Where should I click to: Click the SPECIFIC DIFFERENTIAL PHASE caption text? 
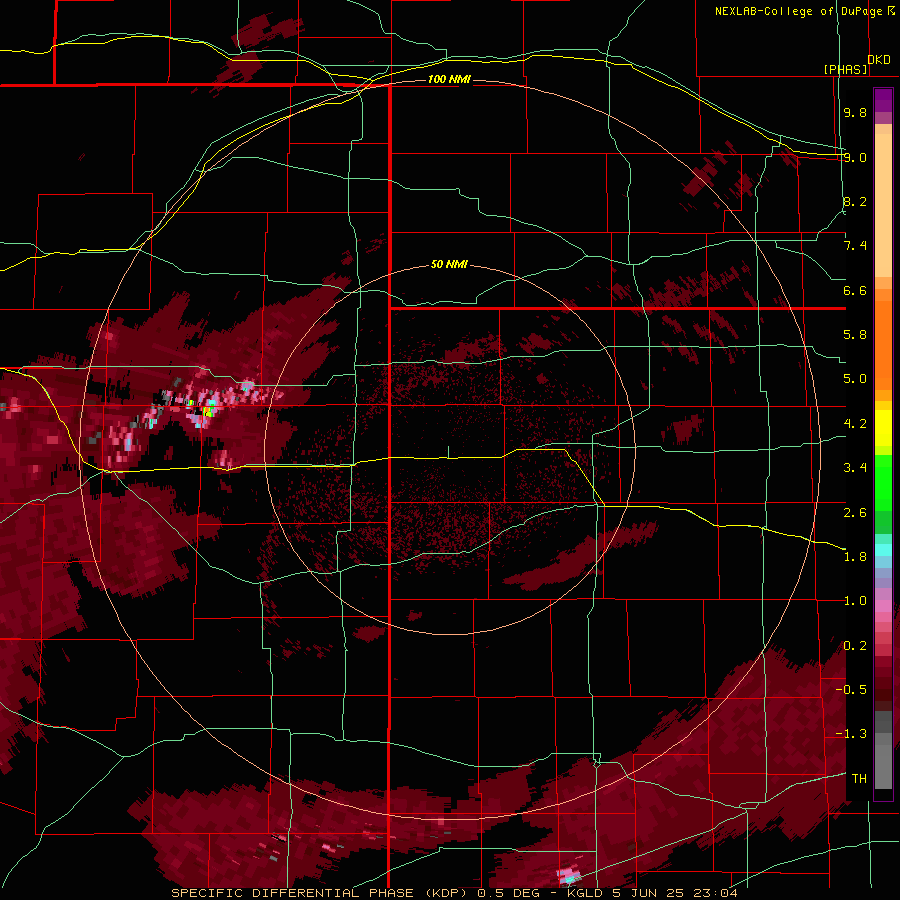[292, 893]
